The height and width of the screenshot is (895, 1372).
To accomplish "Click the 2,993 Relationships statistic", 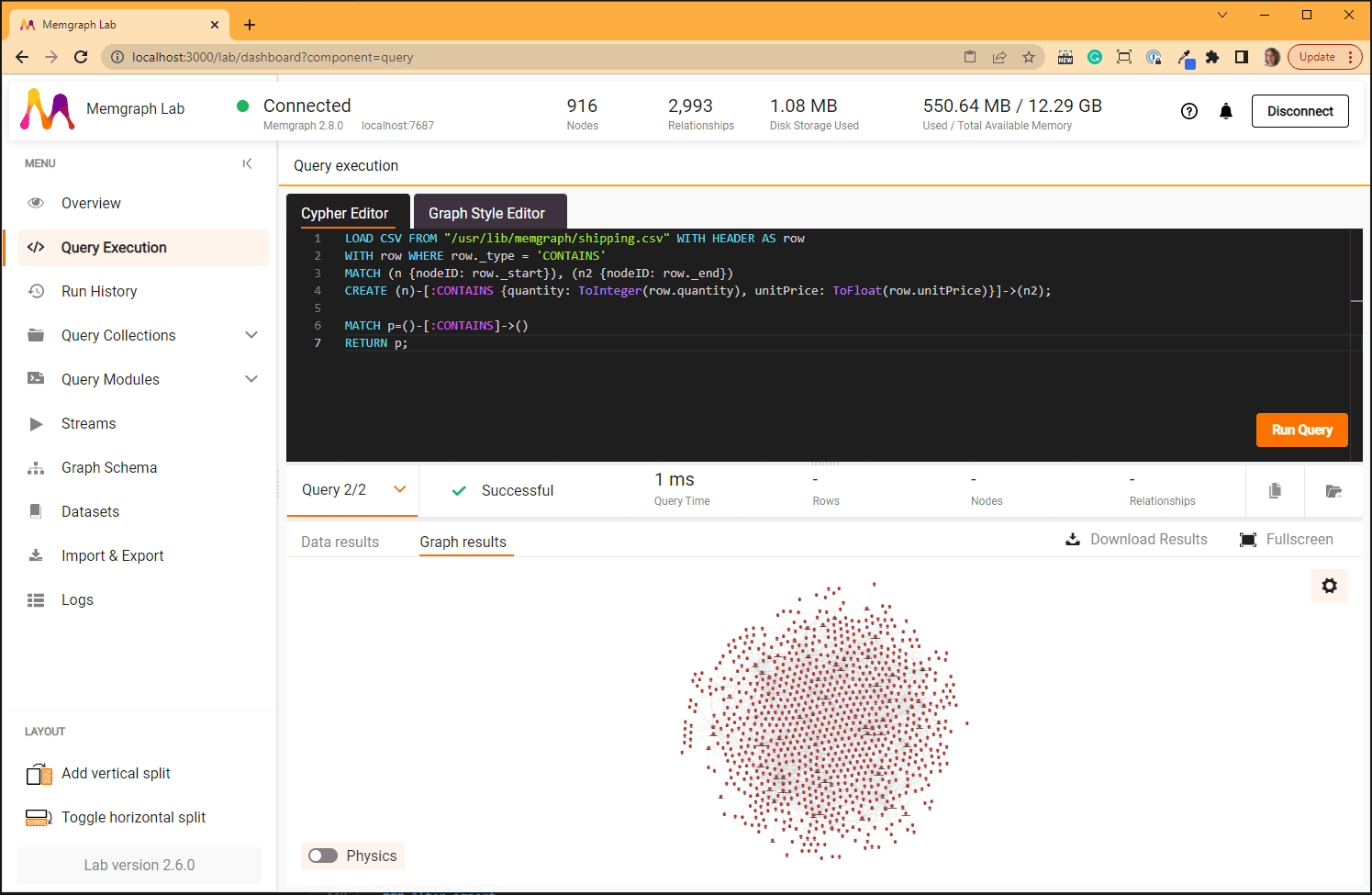I will pyautogui.click(x=700, y=114).
